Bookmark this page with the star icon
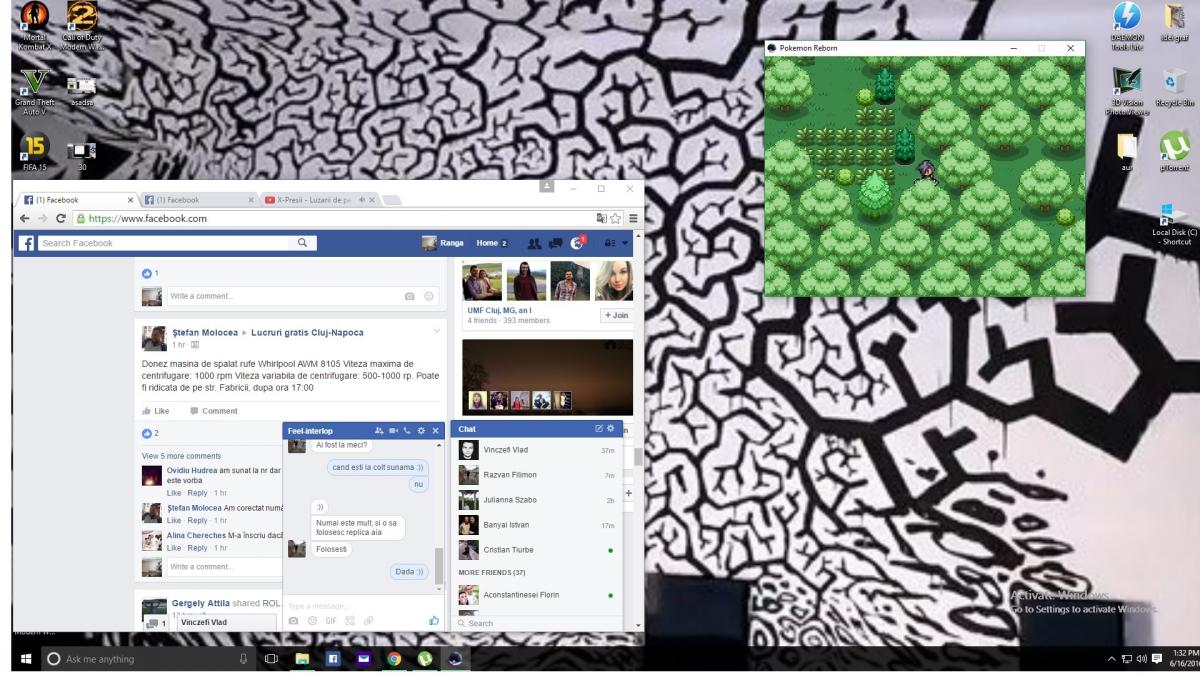Viewport: 1200px width, 675px height. 616,218
